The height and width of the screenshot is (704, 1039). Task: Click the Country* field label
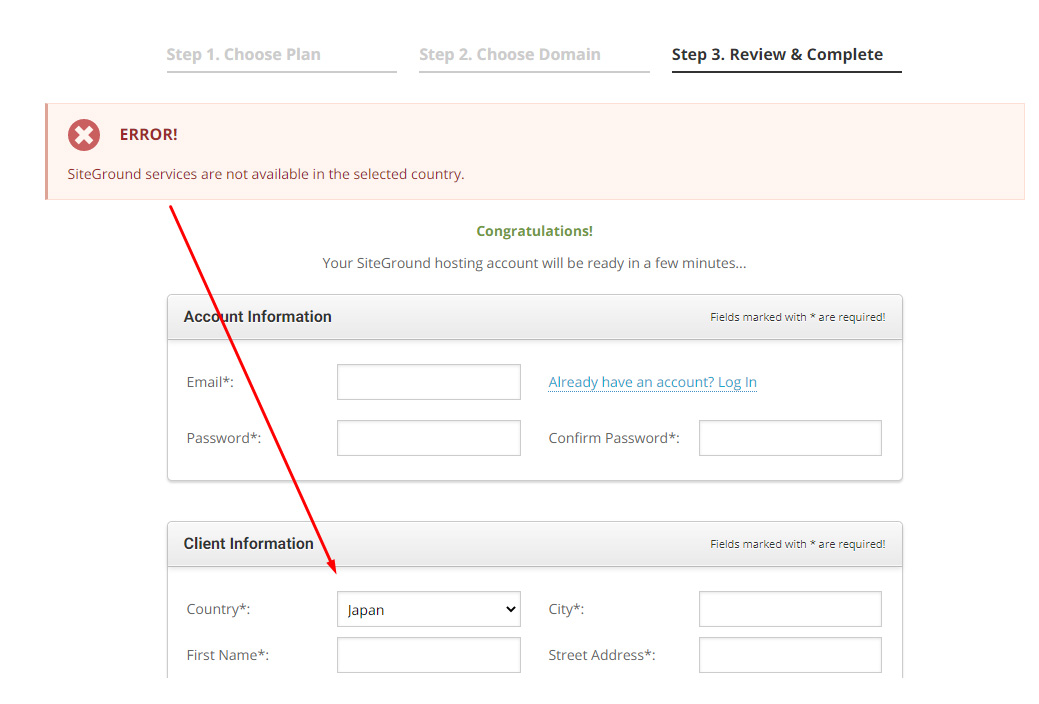tap(219, 609)
